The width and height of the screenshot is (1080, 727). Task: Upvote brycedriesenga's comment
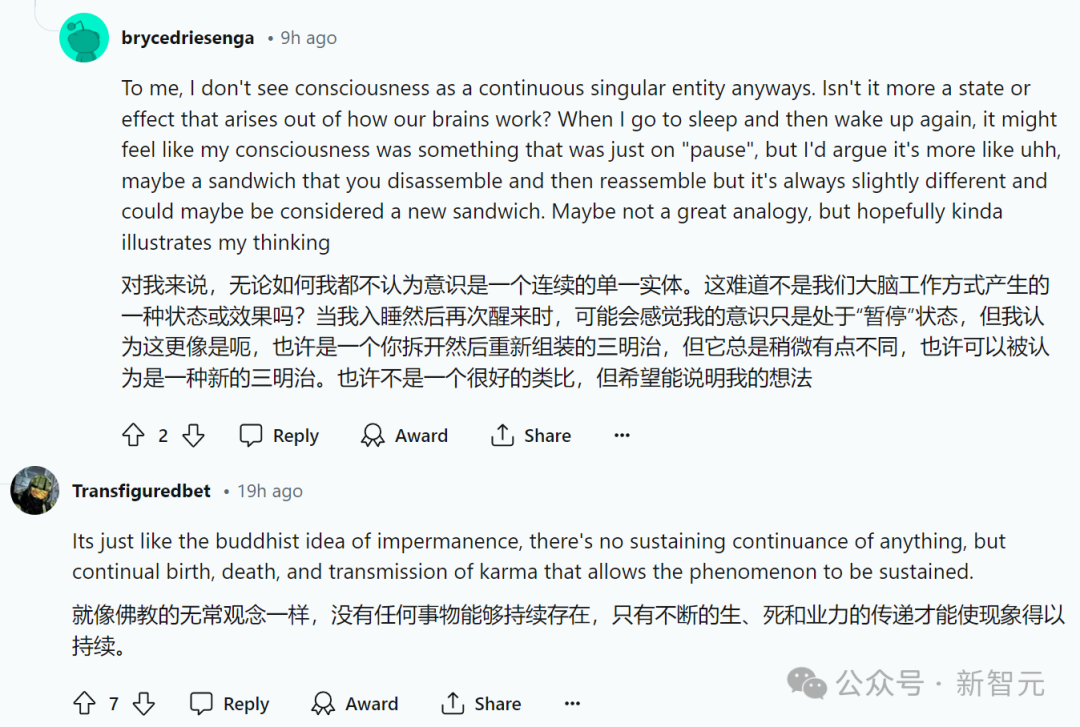(133, 436)
